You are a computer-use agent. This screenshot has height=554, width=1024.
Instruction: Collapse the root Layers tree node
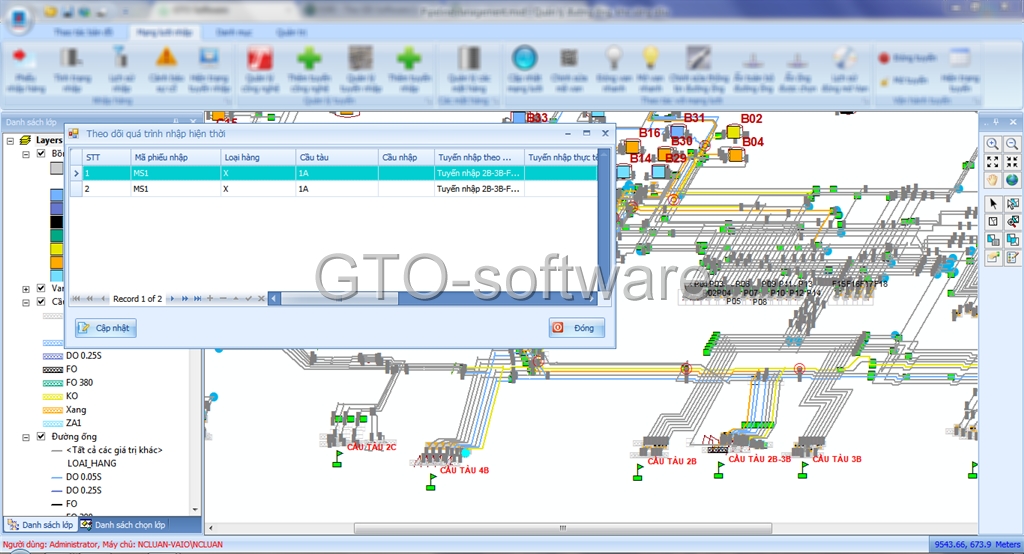tap(10, 140)
